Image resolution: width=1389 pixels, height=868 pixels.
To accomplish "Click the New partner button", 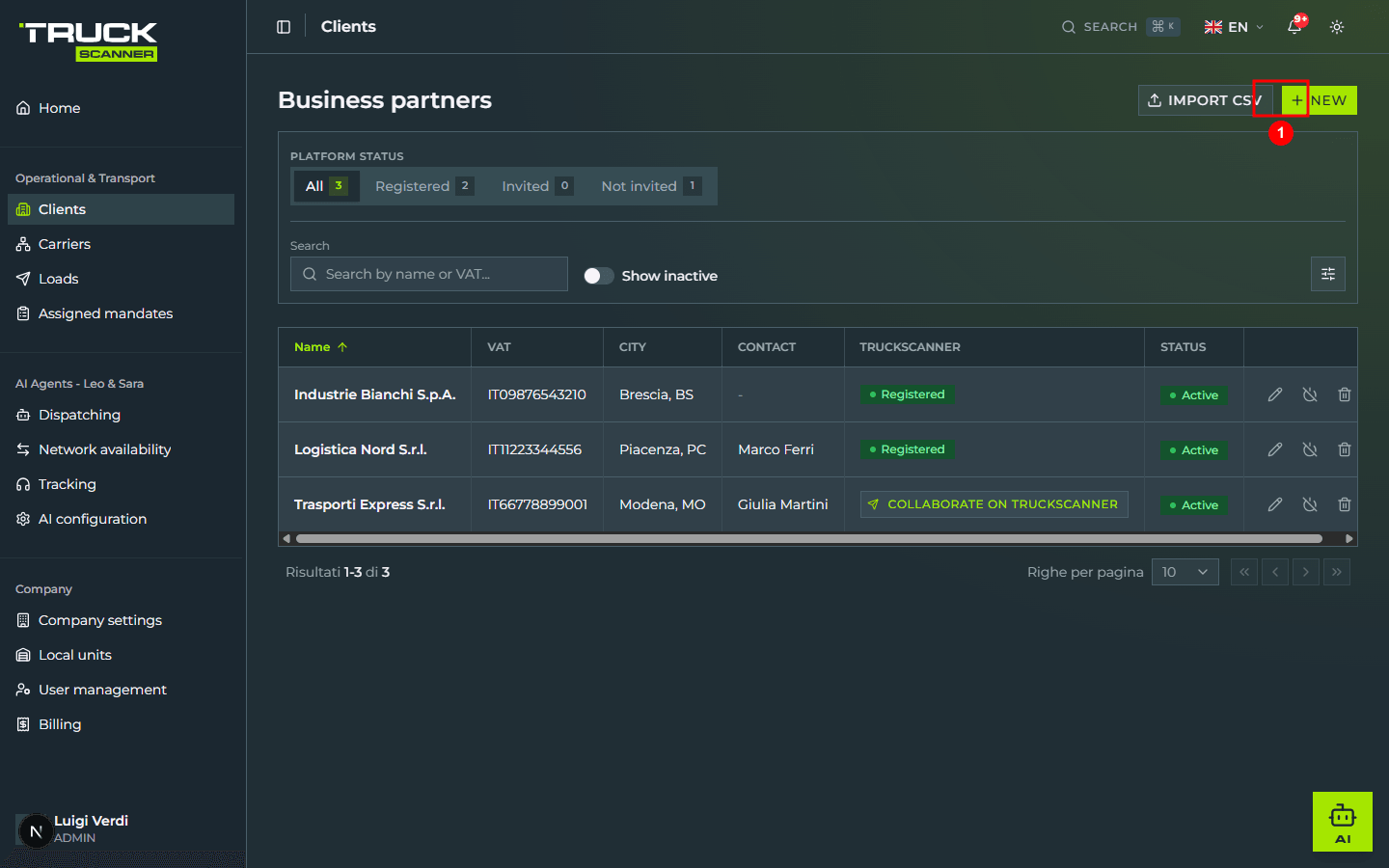I will [1320, 100].
